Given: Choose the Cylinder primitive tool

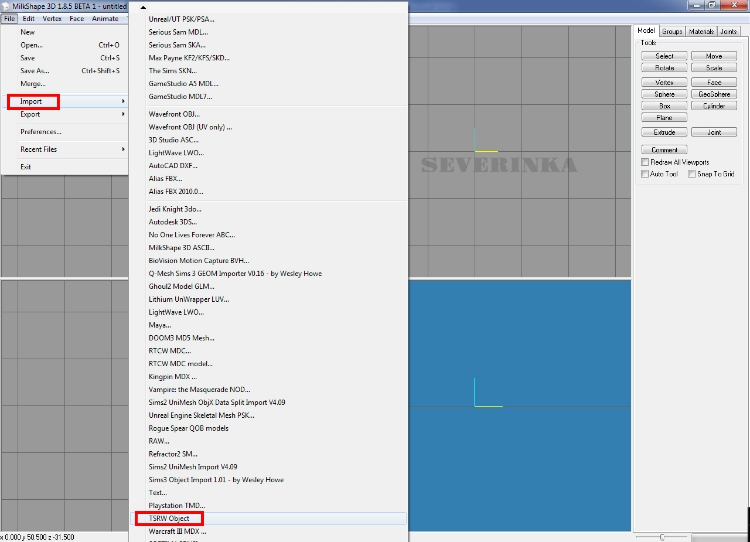Looking at the screenshot, I should pyautogui.click(x=714, y=106).
